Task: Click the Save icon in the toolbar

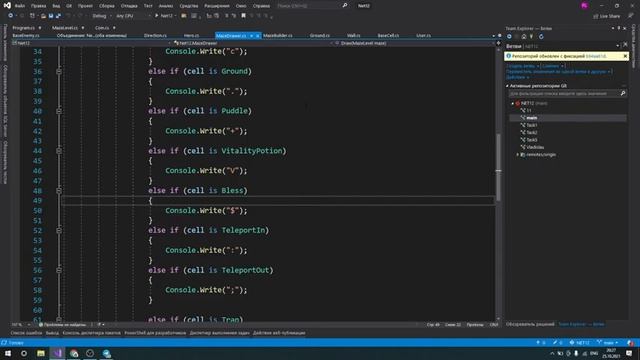Action: click(x=51, y=16)
